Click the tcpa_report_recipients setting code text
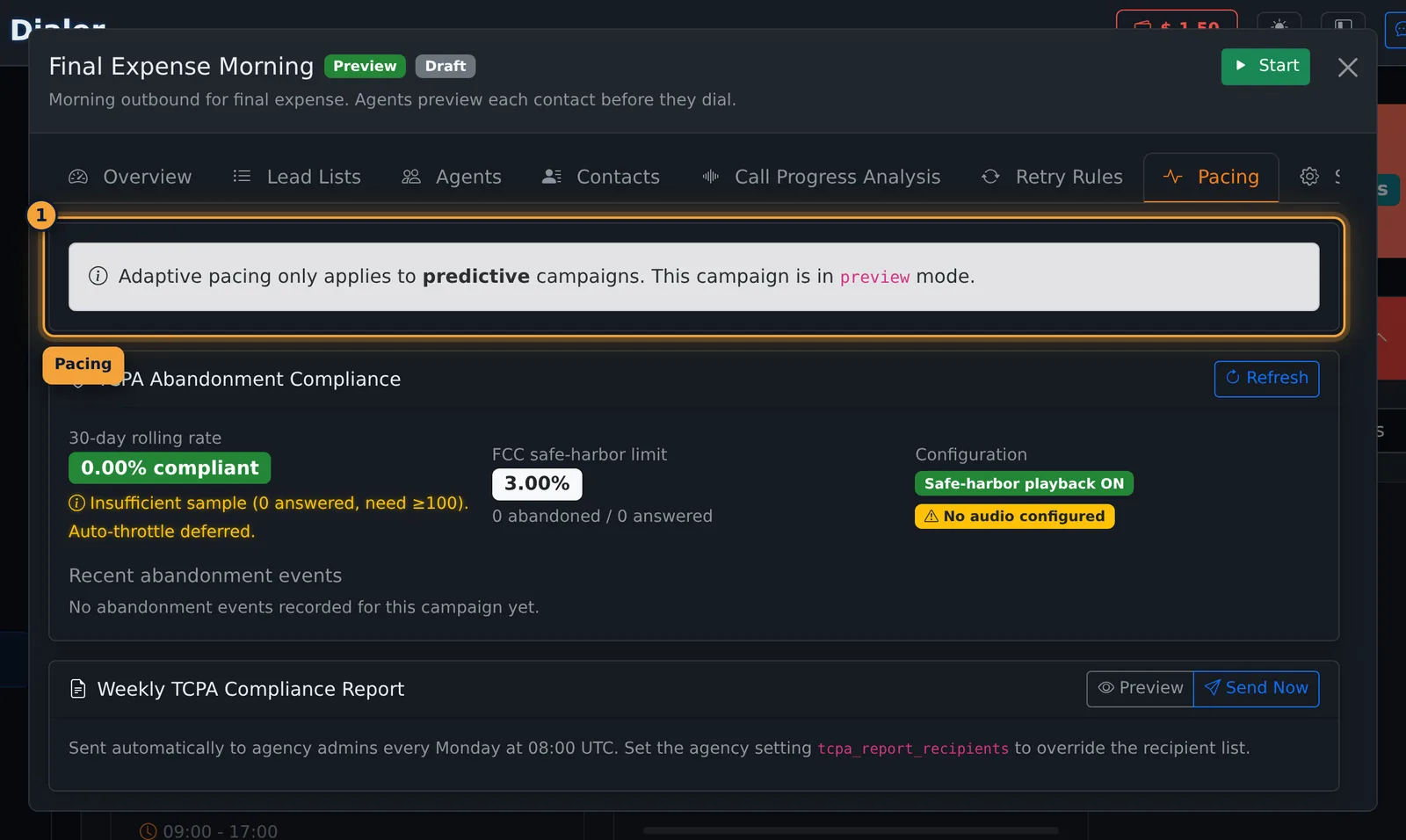1406x840 pixels. coord(913,749)
